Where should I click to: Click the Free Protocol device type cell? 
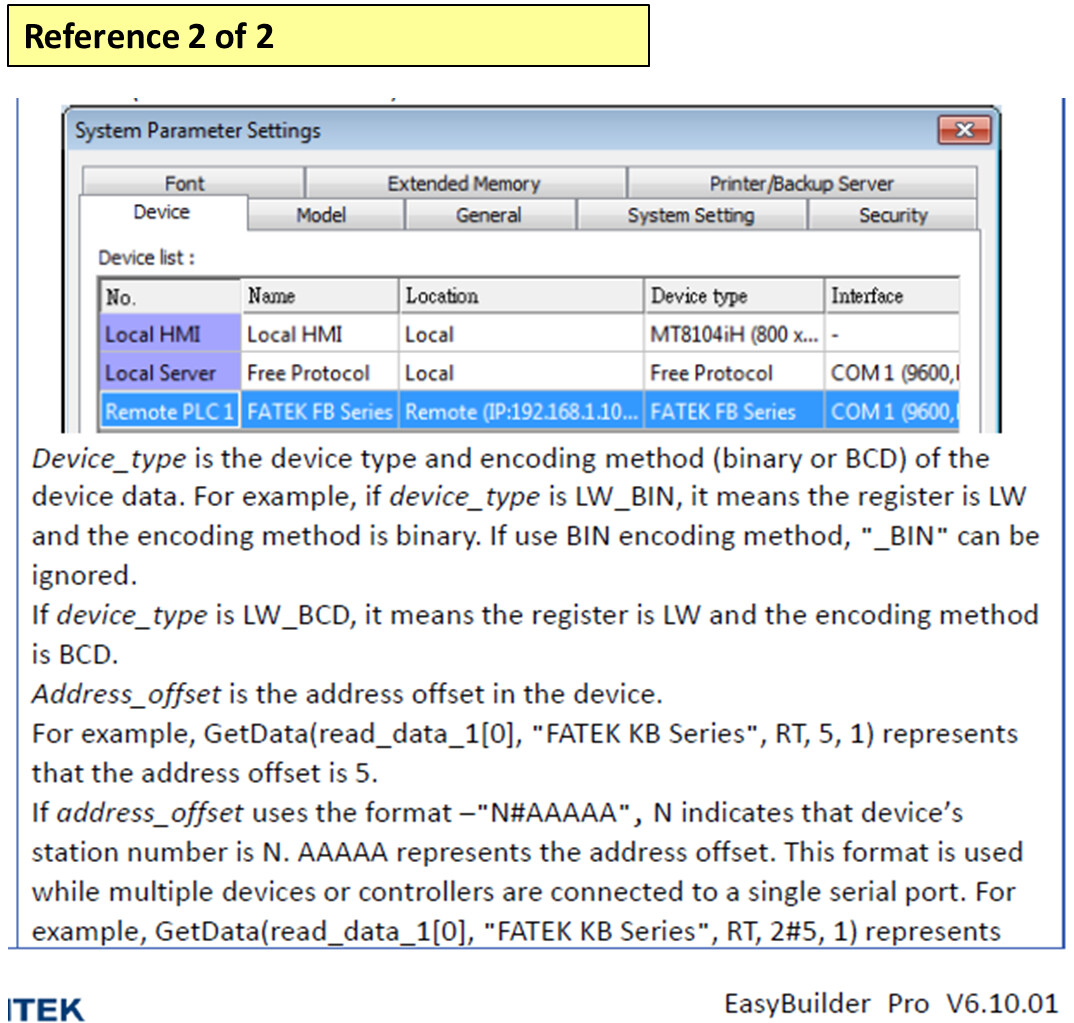point(734,372)
